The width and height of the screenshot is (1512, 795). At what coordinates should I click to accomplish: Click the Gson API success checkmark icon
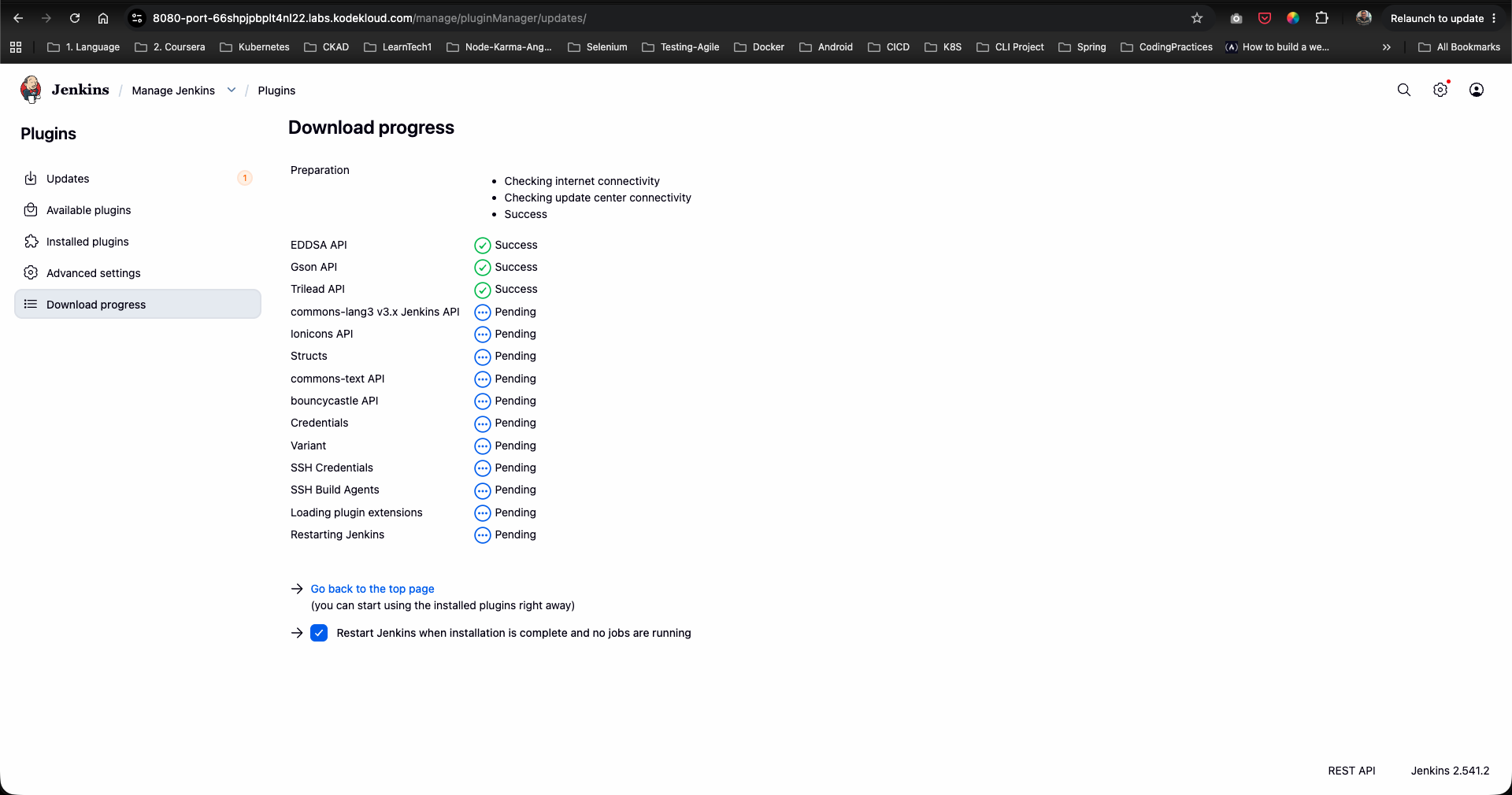tap(483, 268)
